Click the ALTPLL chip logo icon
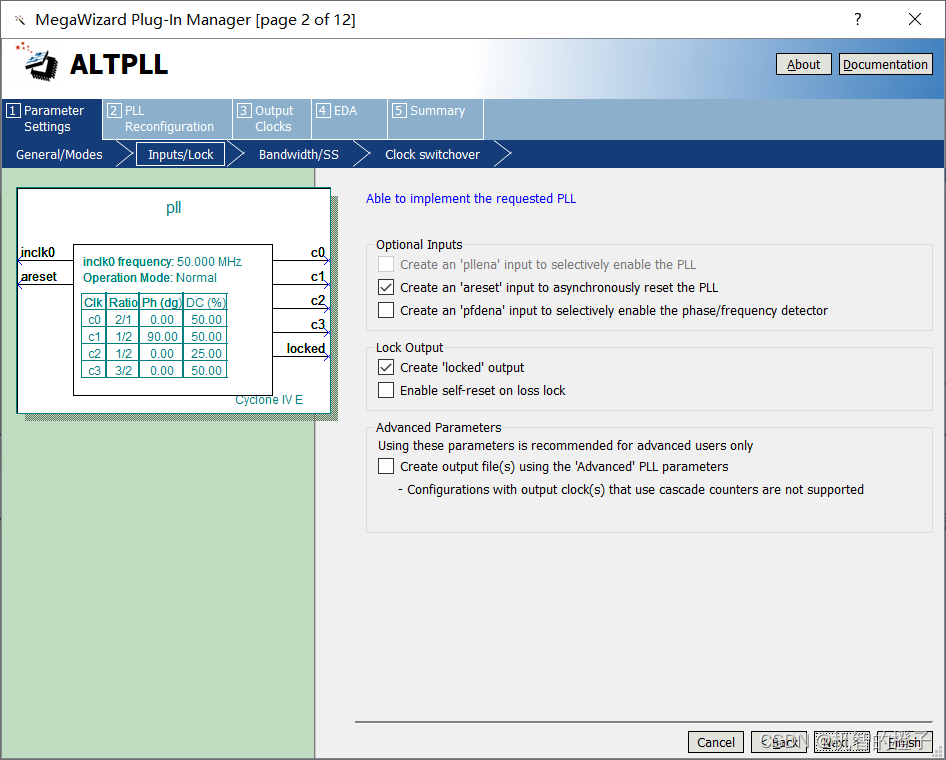 38,62
